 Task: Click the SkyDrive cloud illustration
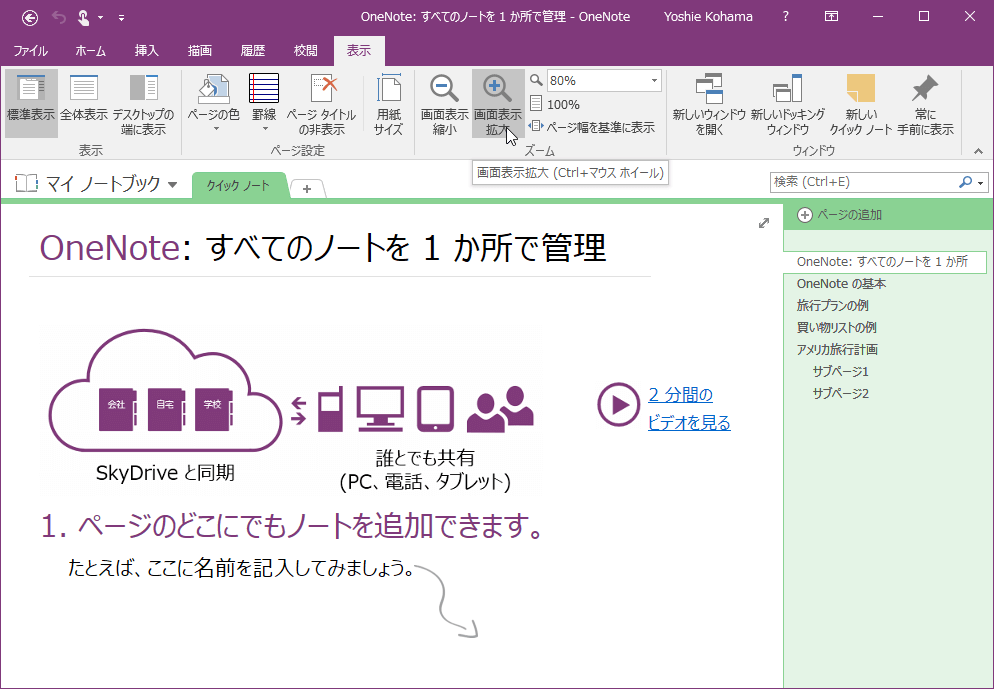pos(164,392)
